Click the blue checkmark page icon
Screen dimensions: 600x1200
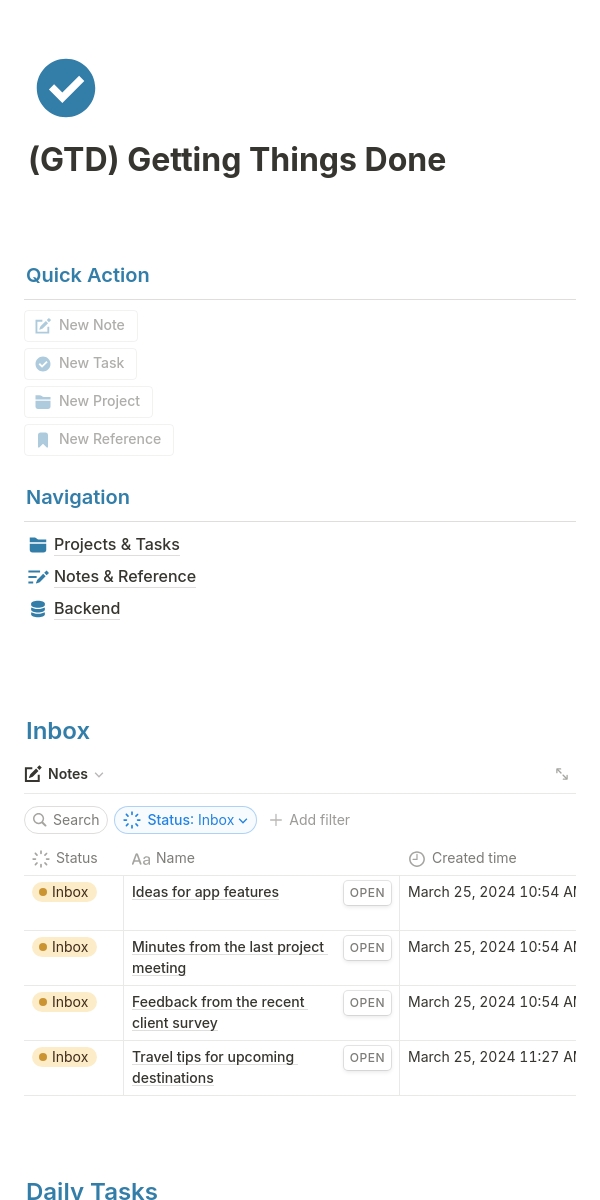coord(66,88)
